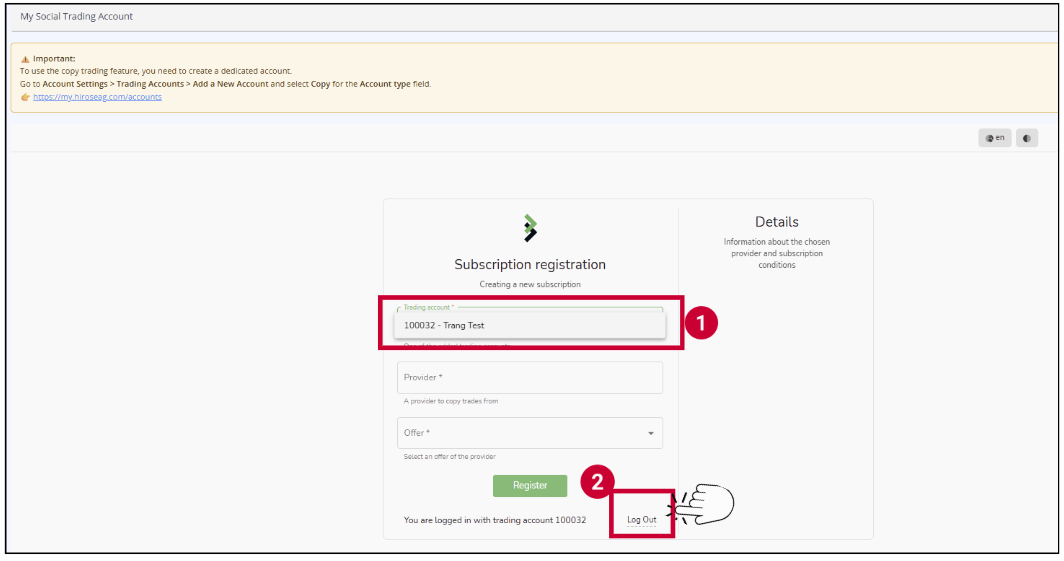The height and width of the screenshot is (561, 1064).
Task: Expand the Offer dropdown arrow
Action: [x=651, y=433]
